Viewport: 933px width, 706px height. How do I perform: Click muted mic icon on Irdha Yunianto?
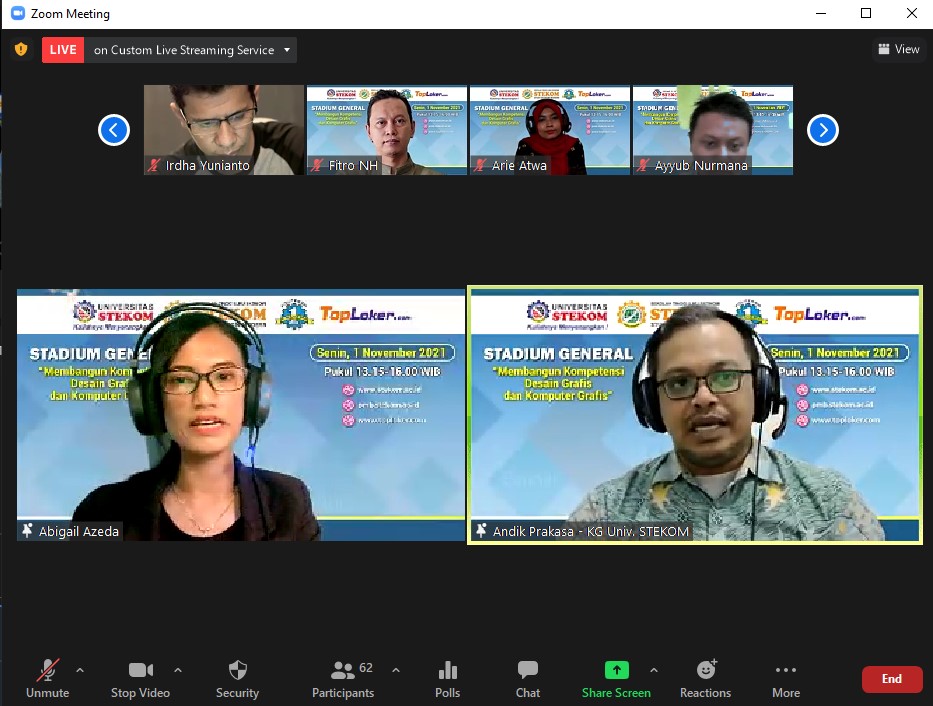154,165
